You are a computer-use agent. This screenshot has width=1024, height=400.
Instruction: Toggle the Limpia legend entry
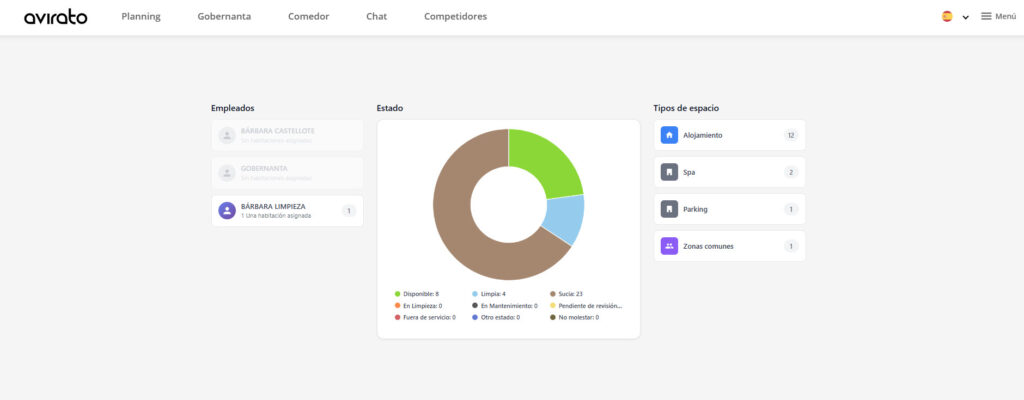coord(489,294)
